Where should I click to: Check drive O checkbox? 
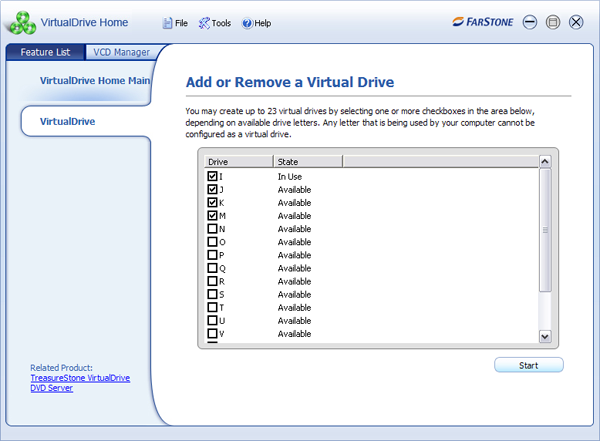(212, 242)
